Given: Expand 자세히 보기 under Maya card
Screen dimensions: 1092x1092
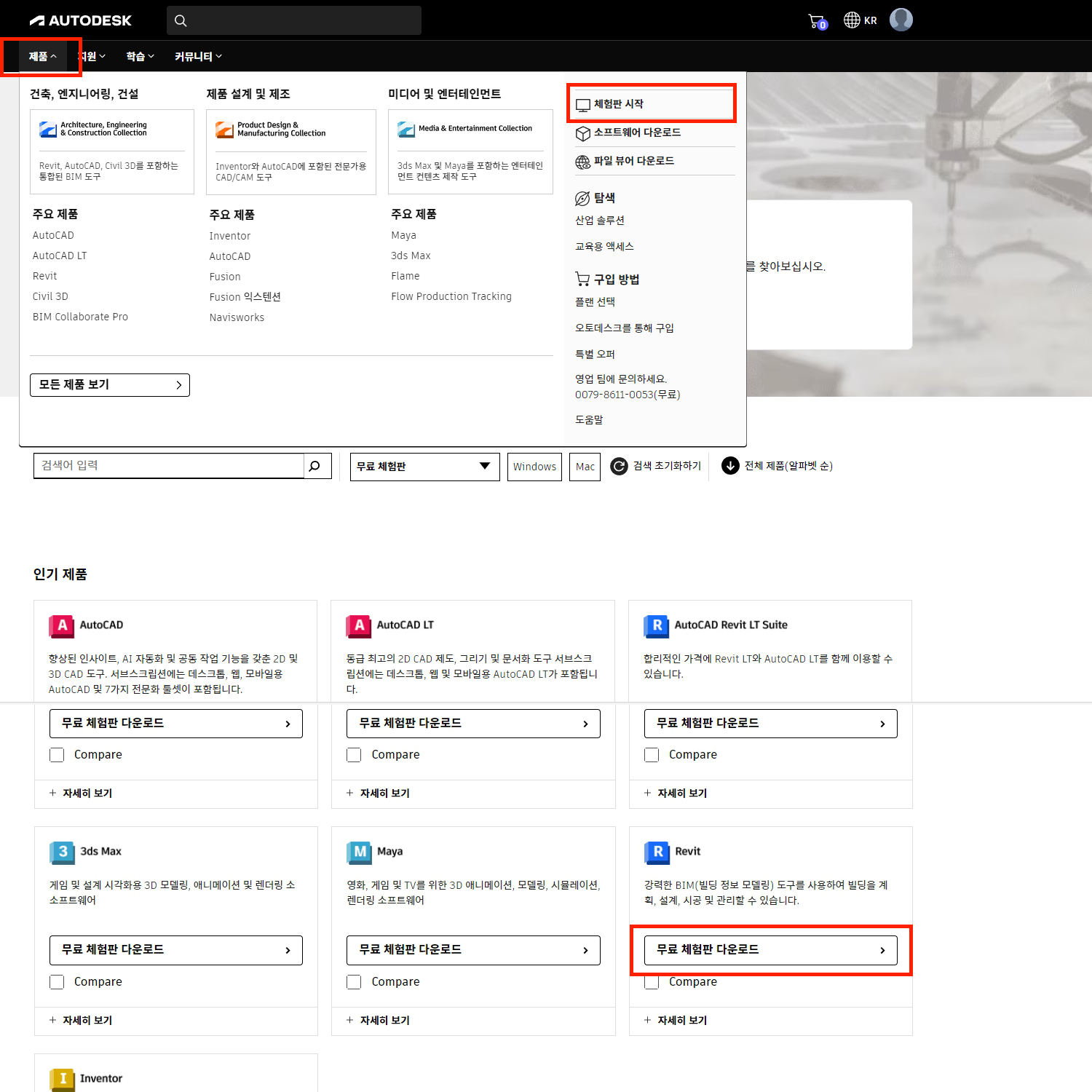Looking at the screenshot, I should coord(379,1021).
